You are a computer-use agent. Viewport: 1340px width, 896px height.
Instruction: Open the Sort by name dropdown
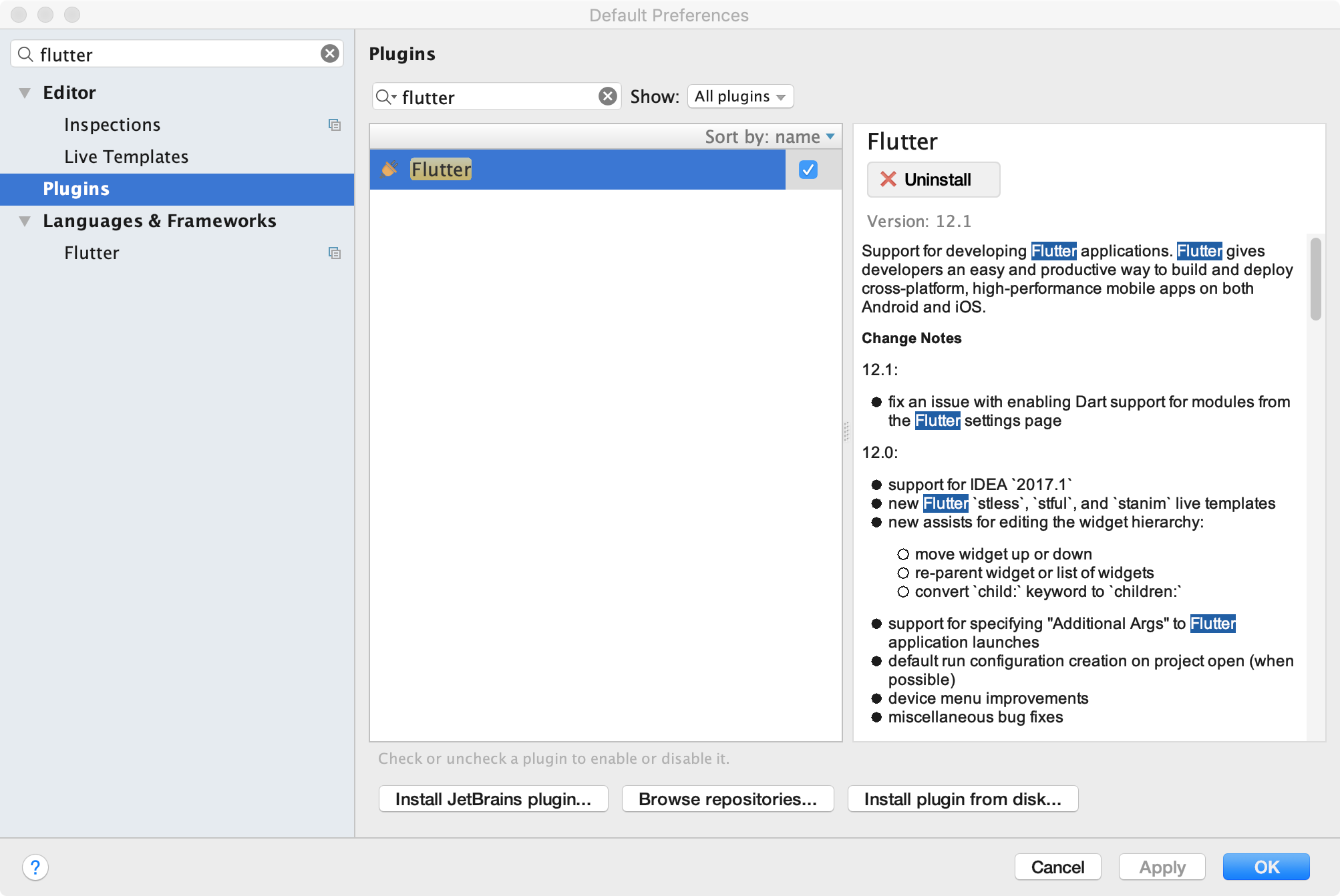click(x=770, y=137)
